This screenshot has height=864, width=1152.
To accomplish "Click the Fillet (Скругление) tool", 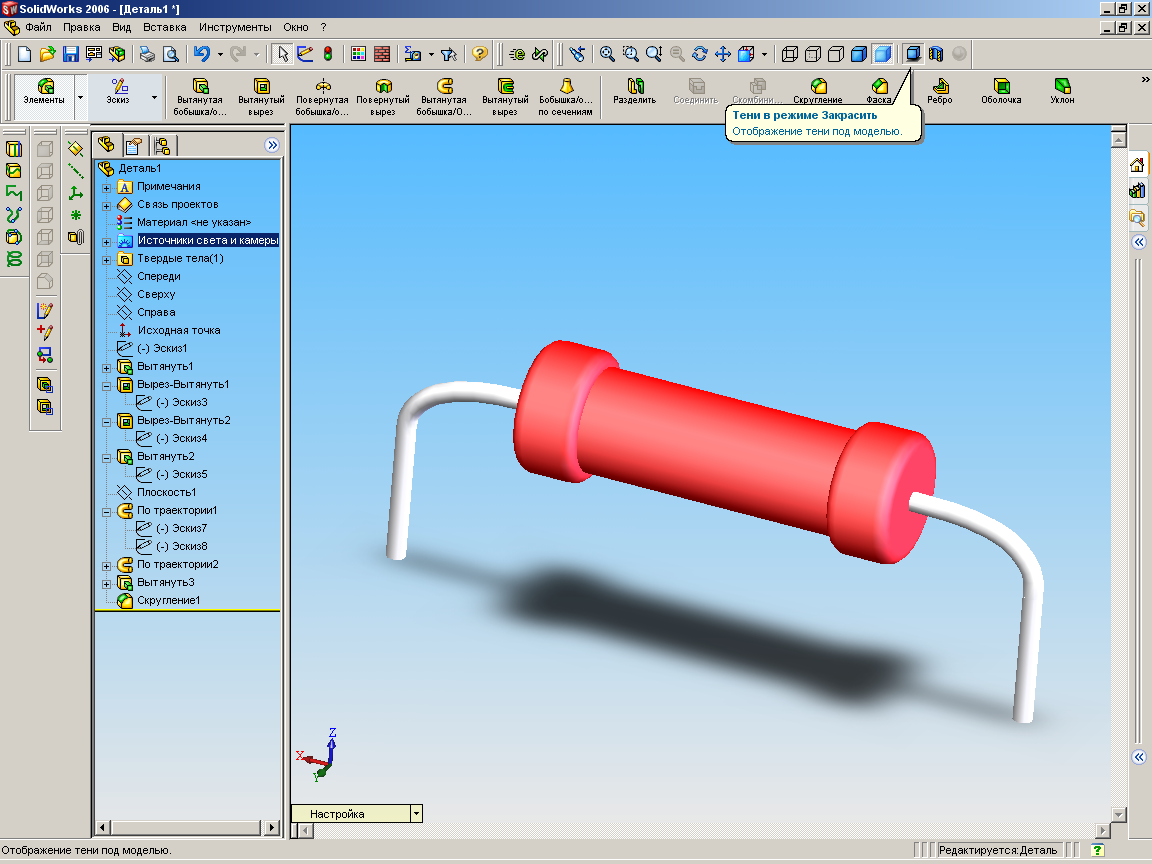I will point(818,91).
